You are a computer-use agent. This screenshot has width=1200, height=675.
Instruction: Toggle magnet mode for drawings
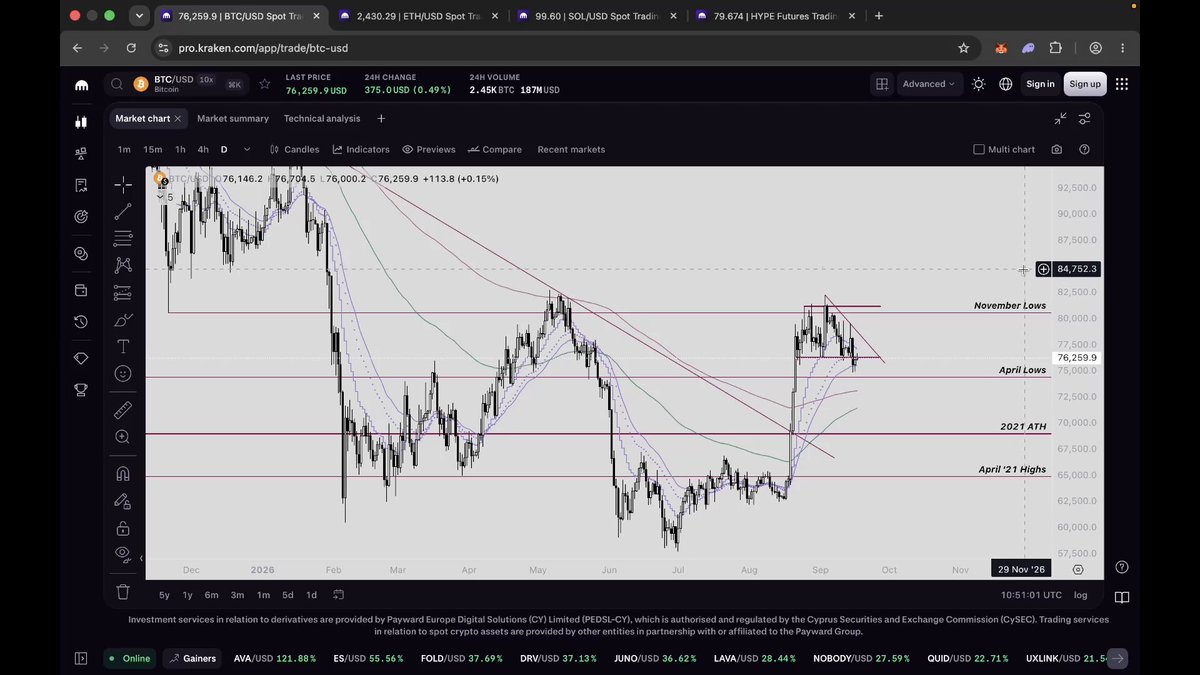click(x=122, y=474)
